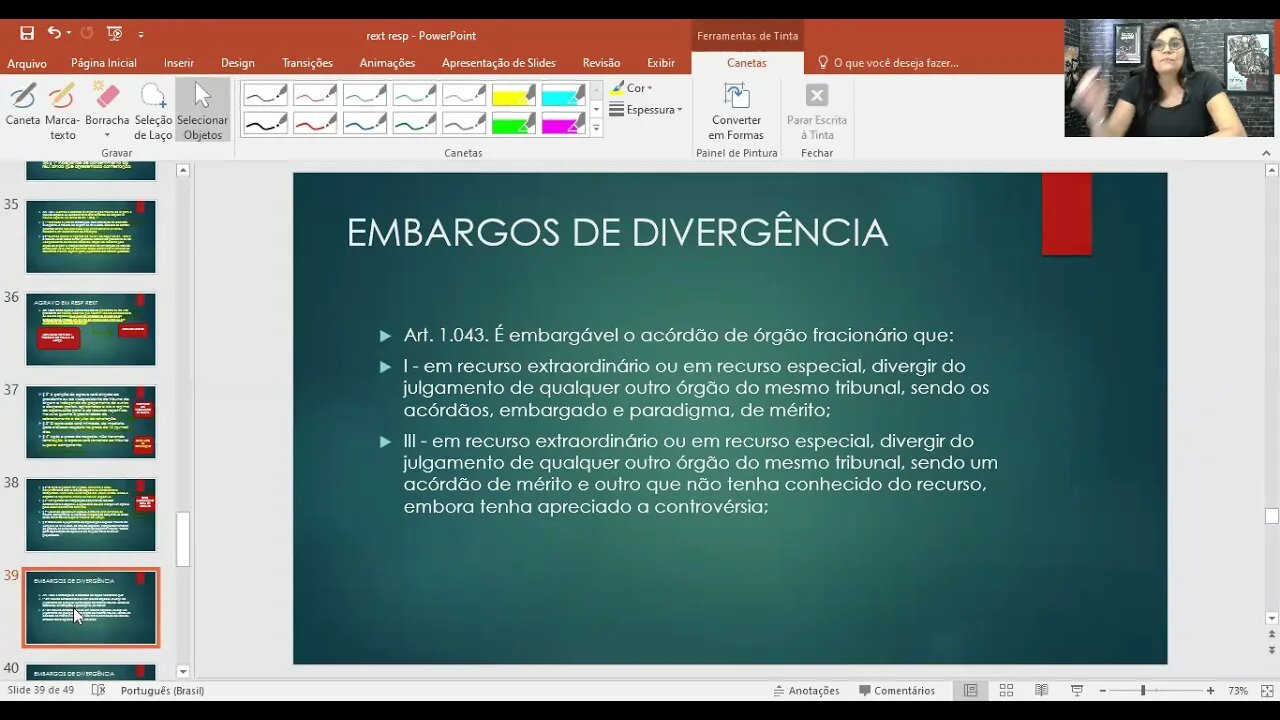Screen dimensions: 1280x720
Task: Expand the full pen gallery
Action: [597, 128]
